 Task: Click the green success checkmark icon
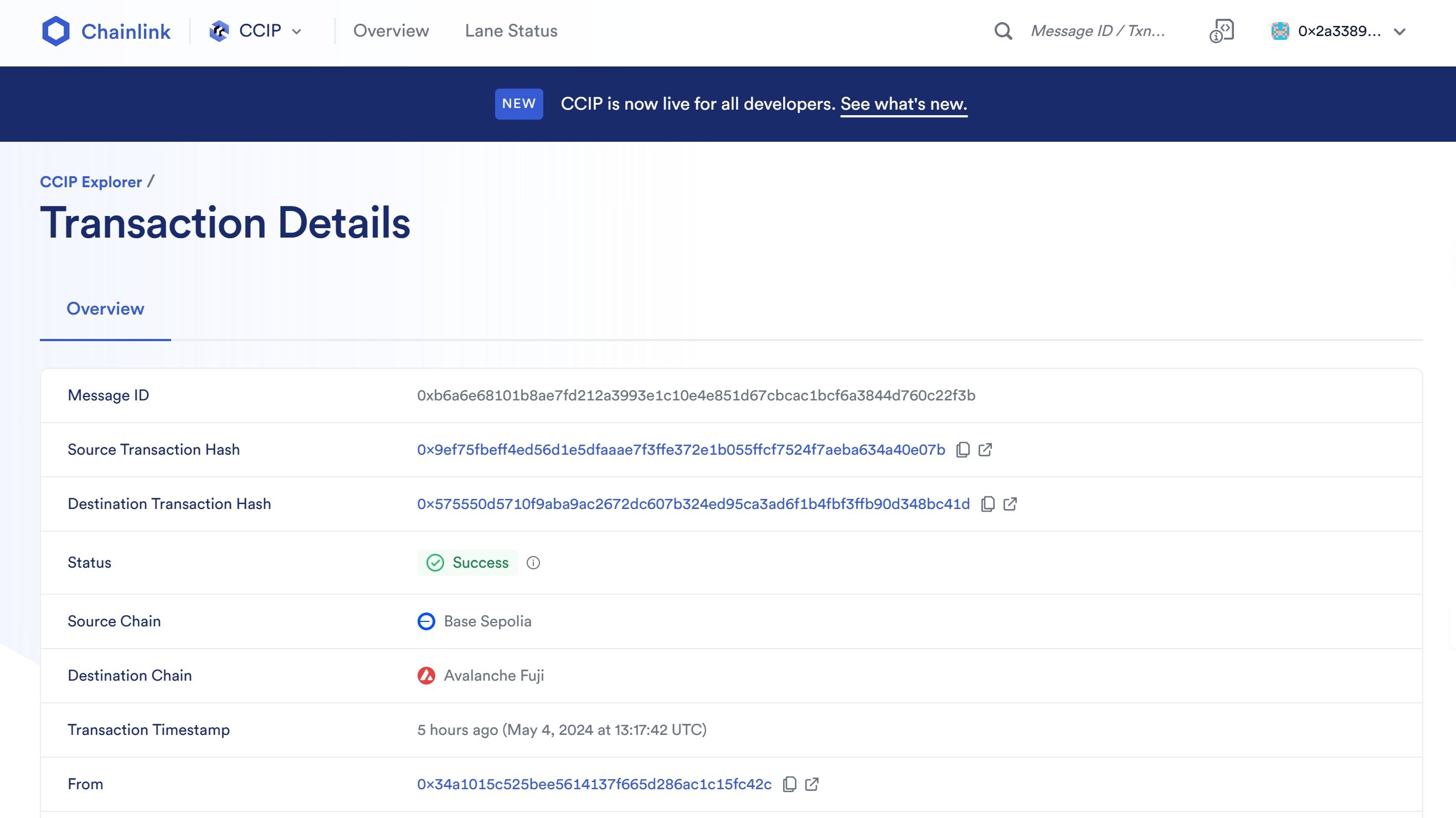point(435,563)
